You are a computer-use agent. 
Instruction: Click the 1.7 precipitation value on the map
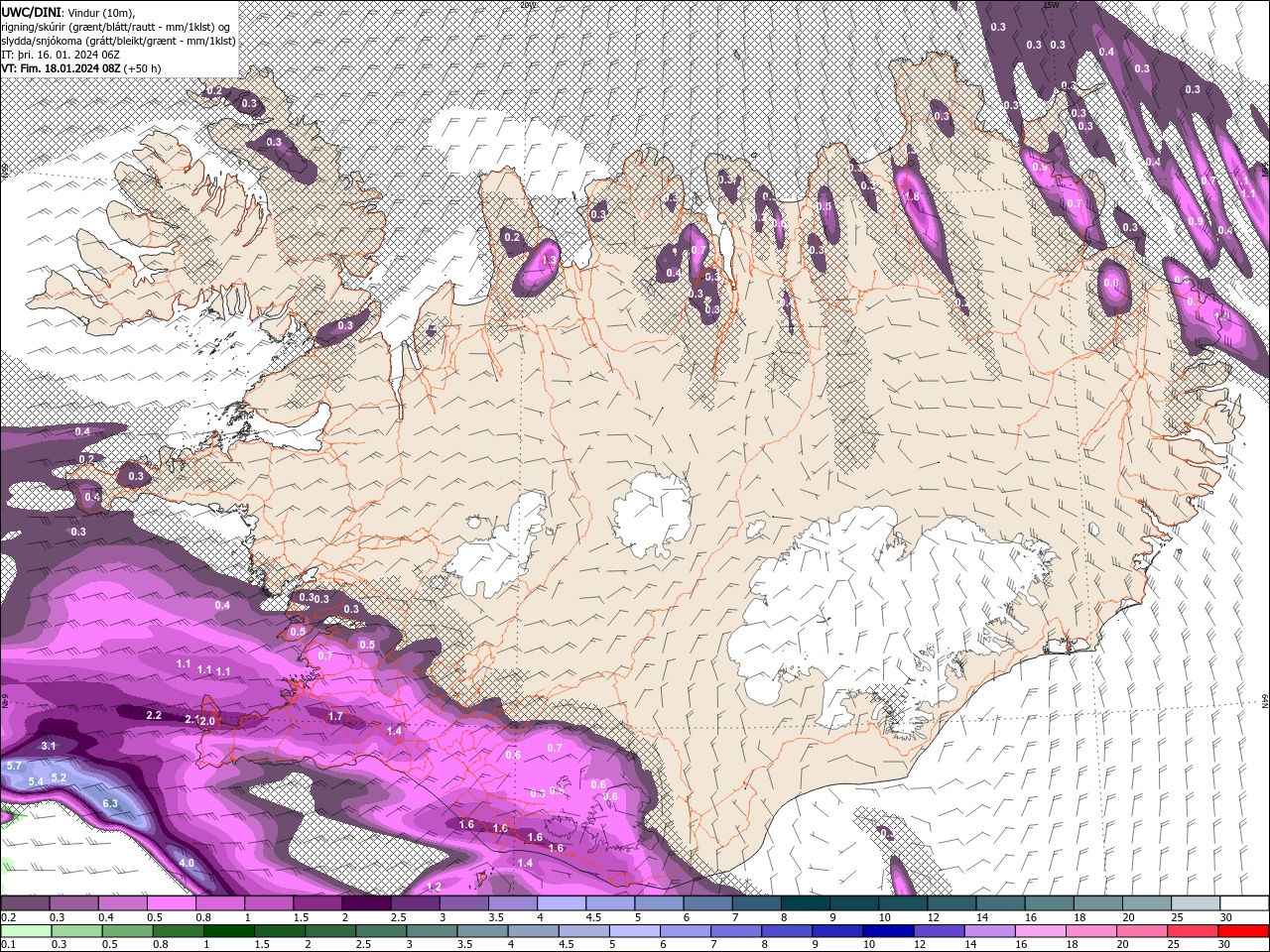pyautogui.click(x=335, y=716)
